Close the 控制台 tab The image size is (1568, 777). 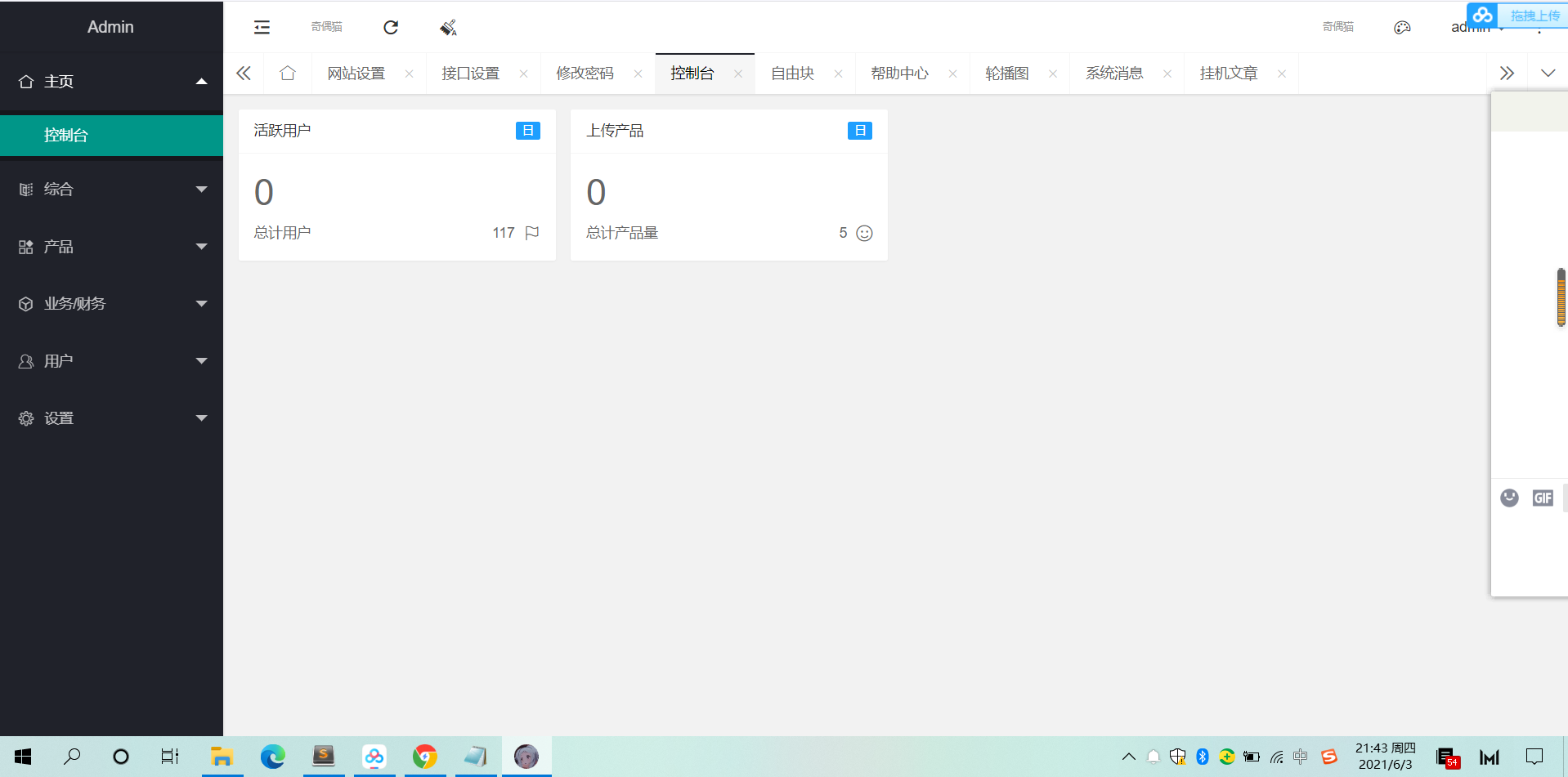(x=738, y=74)
